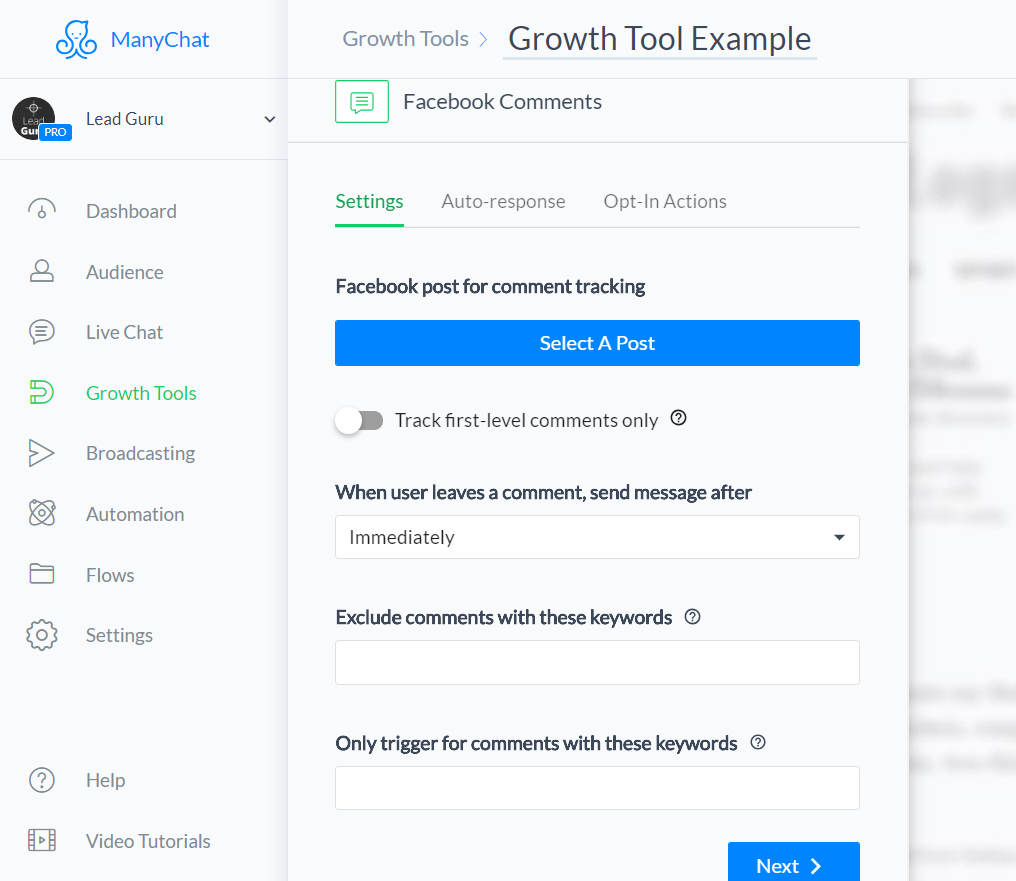1016x881 pixels.
Task: Click the Only trigger keywords input field
Action: pos(597,788)
